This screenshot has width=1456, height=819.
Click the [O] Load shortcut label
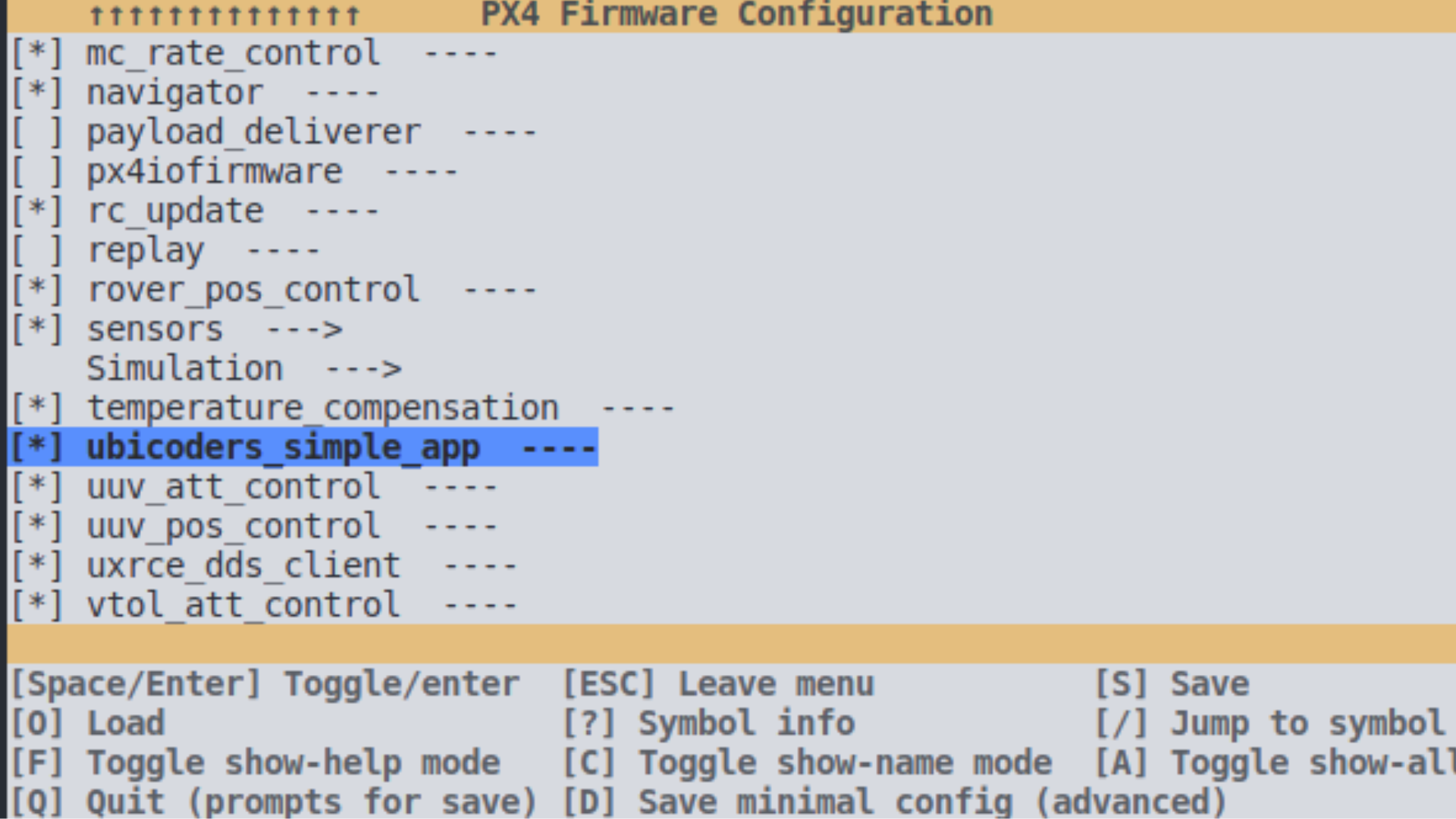[88, 723]
